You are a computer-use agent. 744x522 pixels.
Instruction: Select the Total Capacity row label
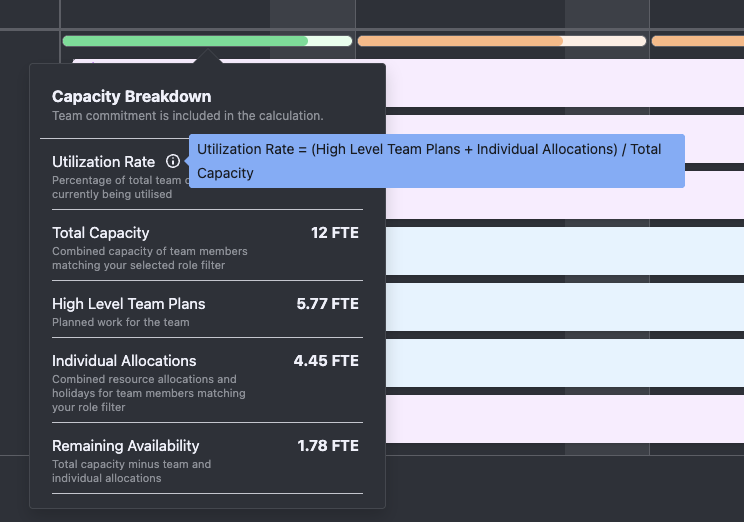click(x=100, y=233)
